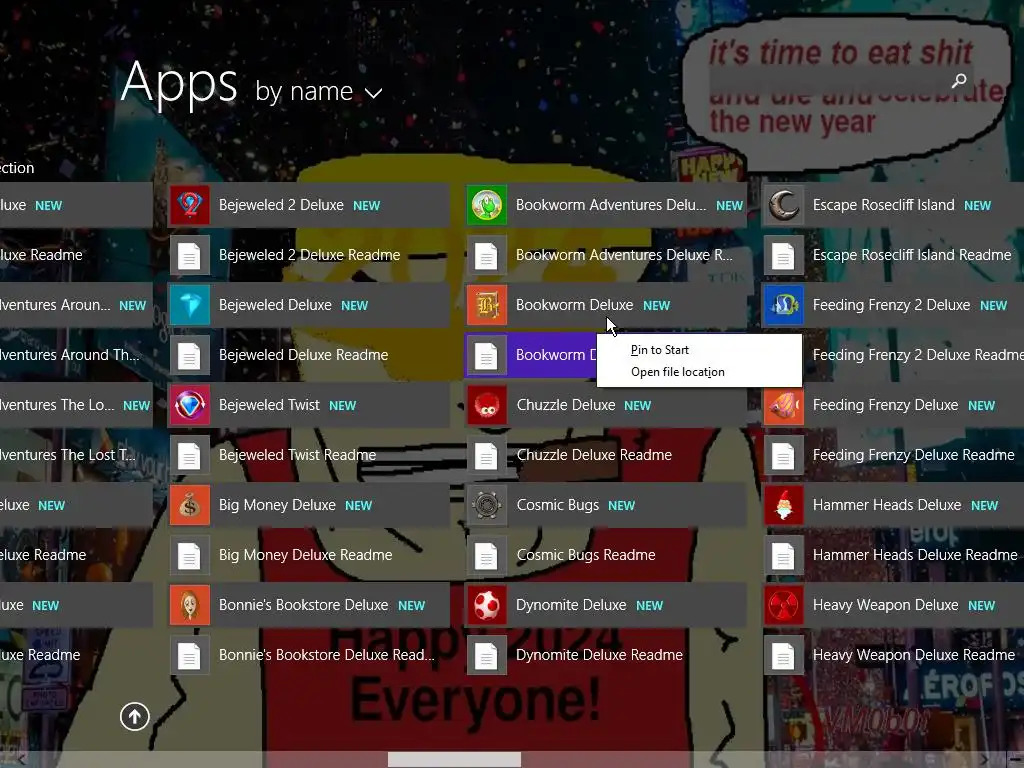
Task: Open the Bejeweled Twist gem icon
Action: [189, 405]
